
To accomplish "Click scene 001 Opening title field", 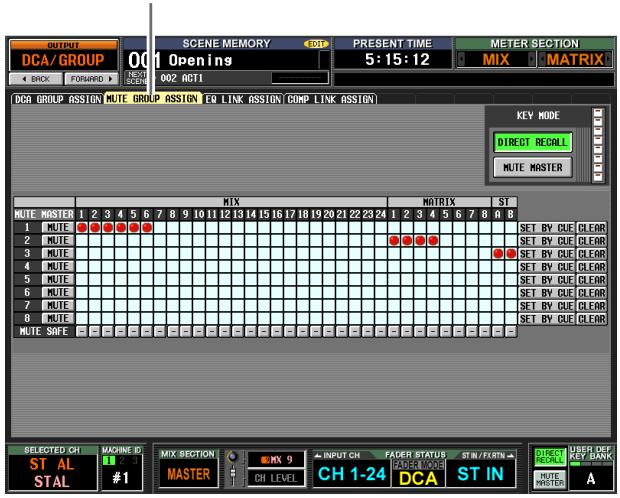I will [225, 61].
